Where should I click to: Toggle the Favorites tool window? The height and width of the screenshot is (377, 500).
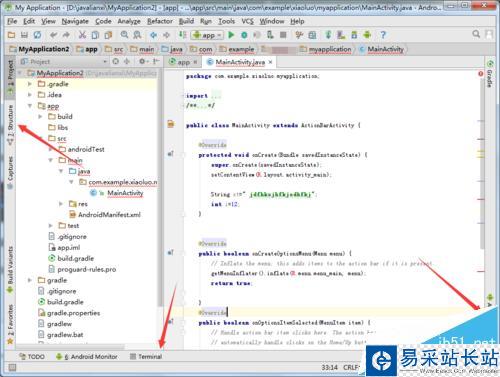[x=10, y=323]
